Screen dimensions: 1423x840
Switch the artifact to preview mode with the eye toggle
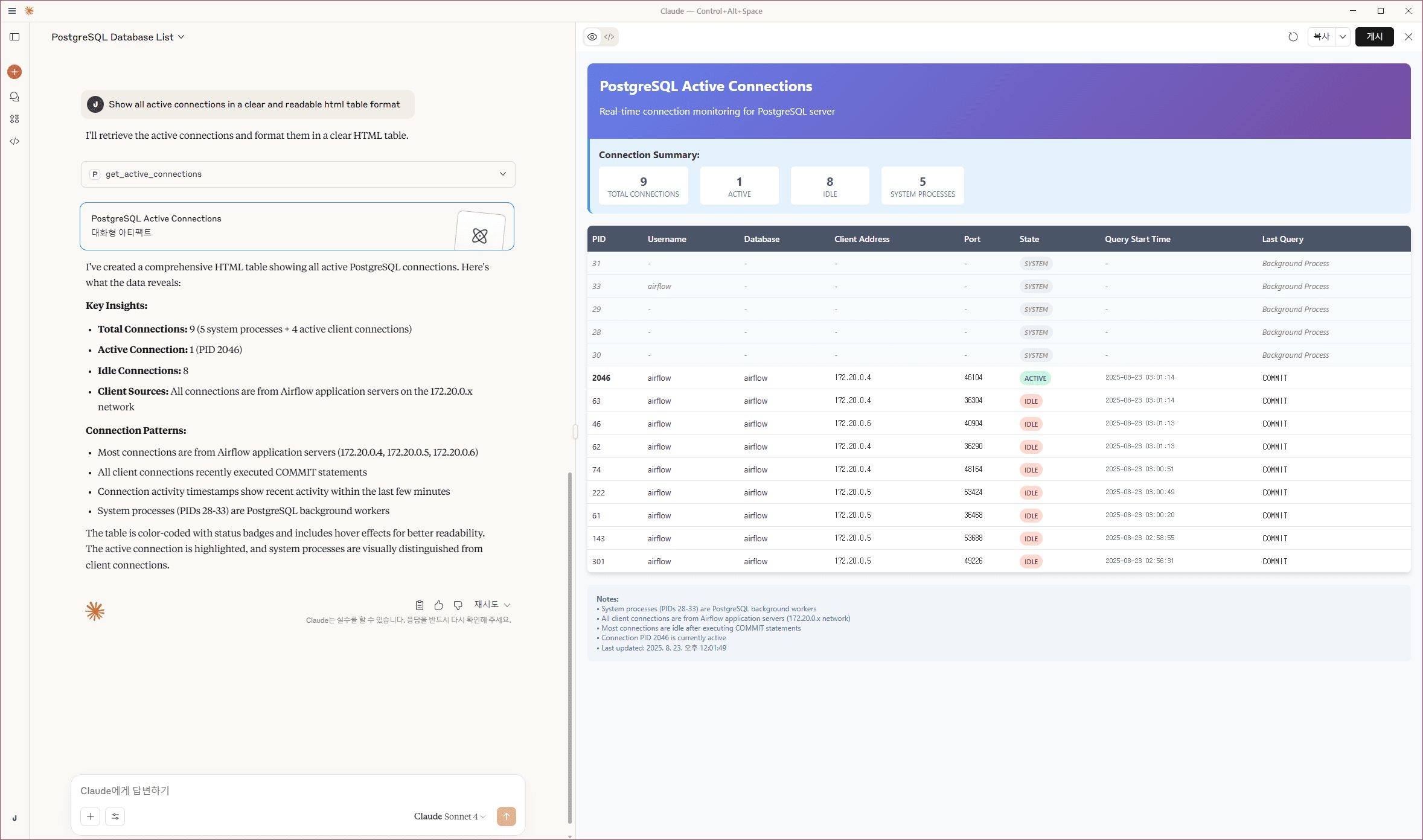point(592,37)
